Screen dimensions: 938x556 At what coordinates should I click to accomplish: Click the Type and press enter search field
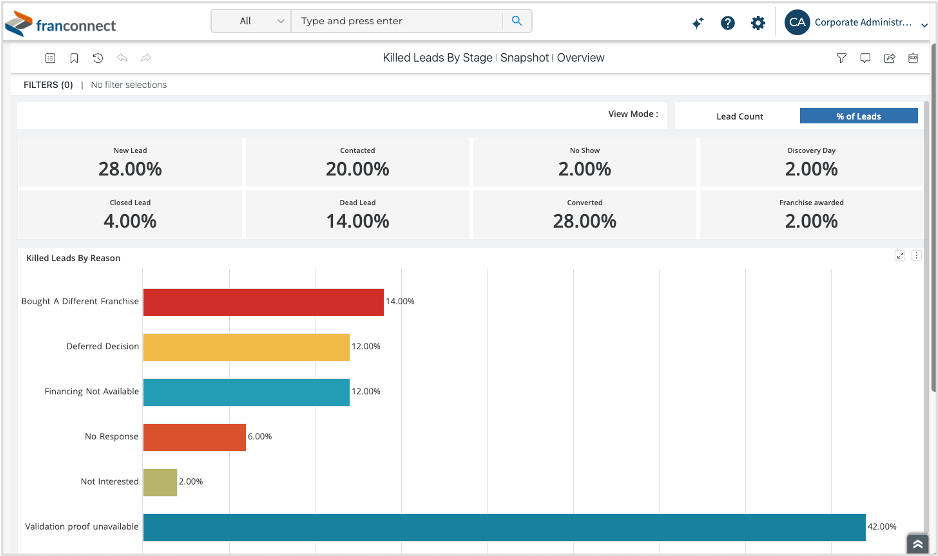396,21
